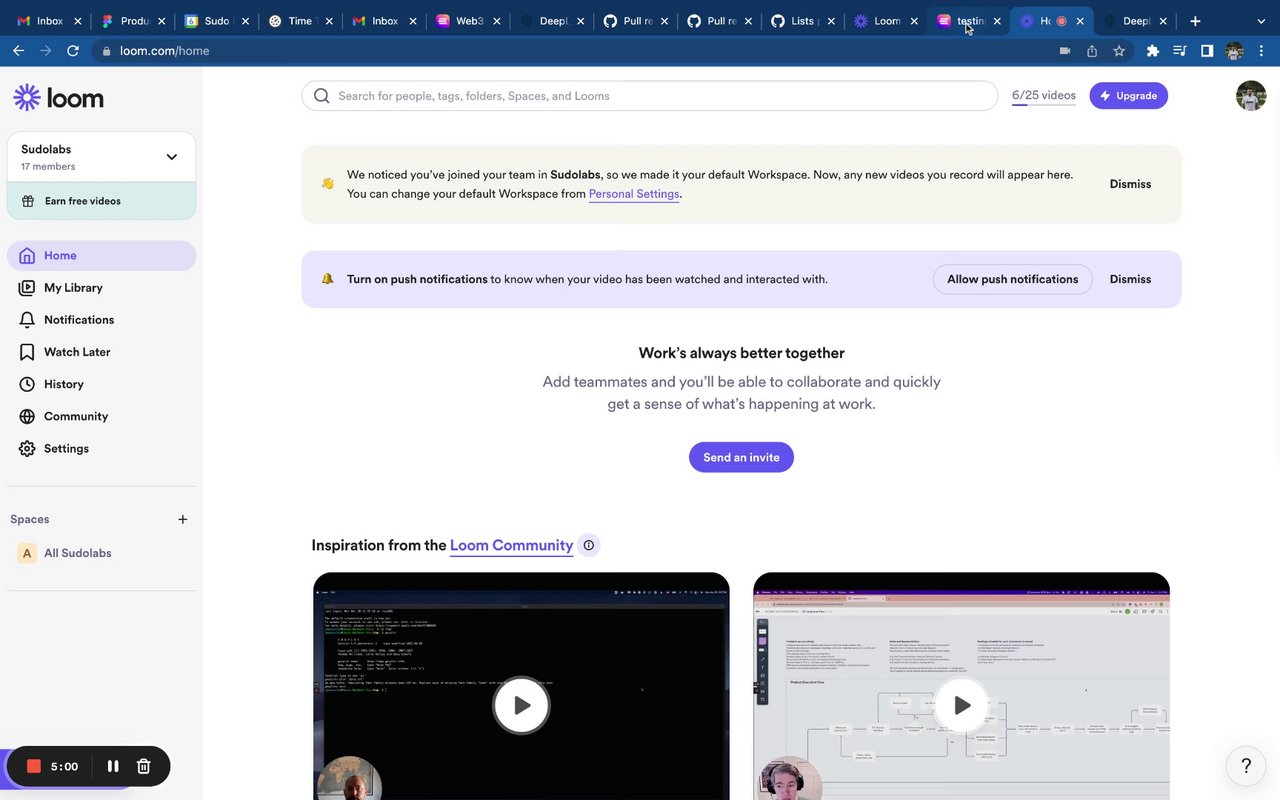Click the Upgrade button
The image size is (1280, 800).
coord(1128,96)
